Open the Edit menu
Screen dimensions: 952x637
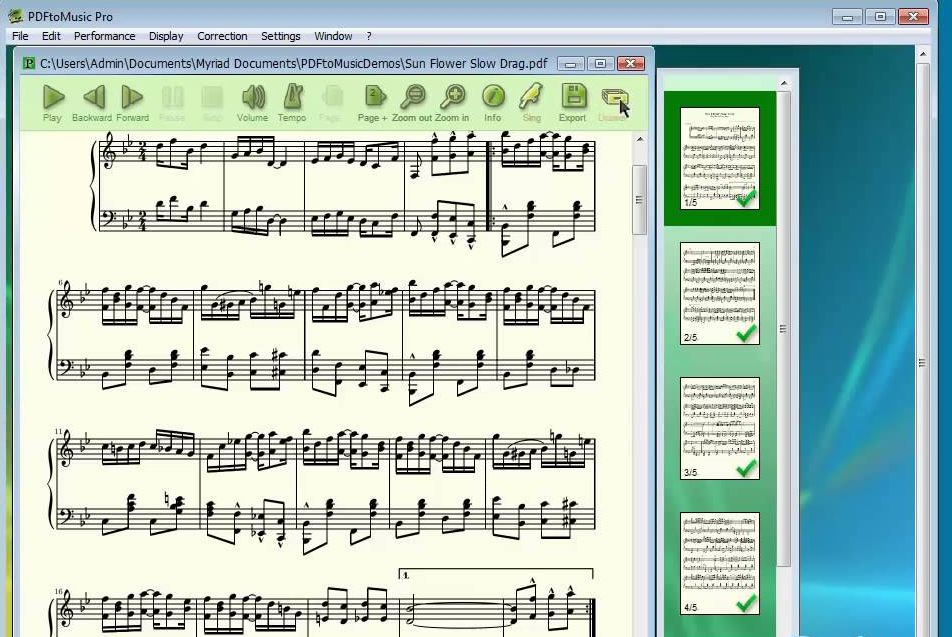[51, 36]
